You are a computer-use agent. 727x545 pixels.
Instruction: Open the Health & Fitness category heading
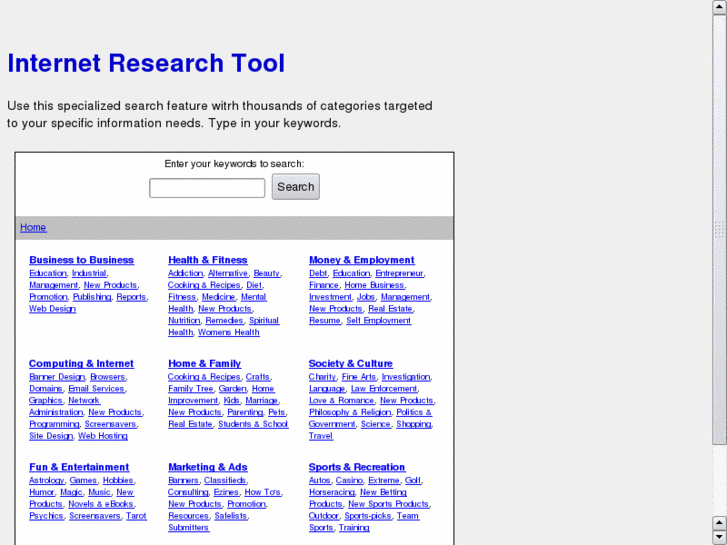[x=208, y=260]
